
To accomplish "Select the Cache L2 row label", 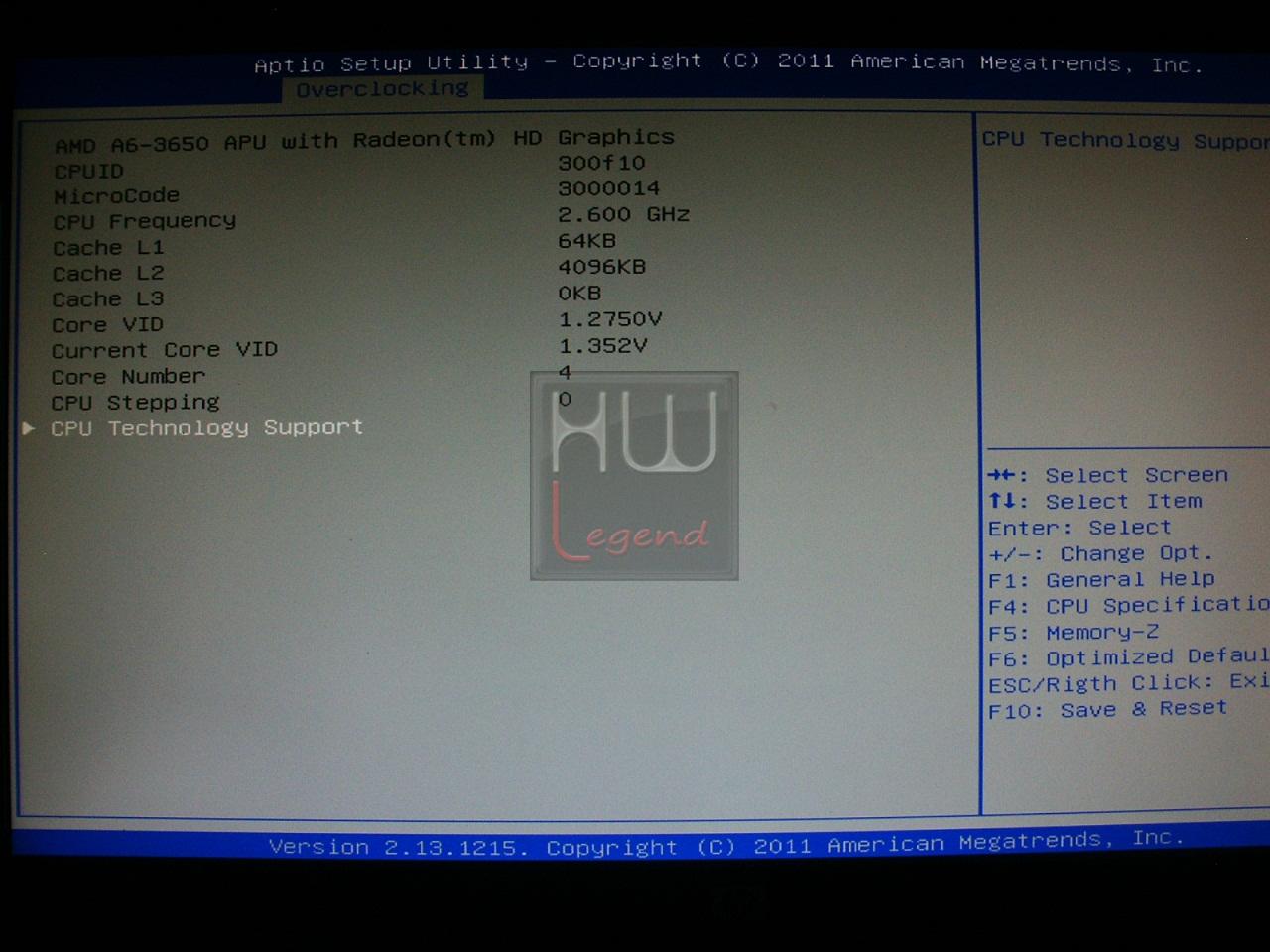I will tap(108, 274).
